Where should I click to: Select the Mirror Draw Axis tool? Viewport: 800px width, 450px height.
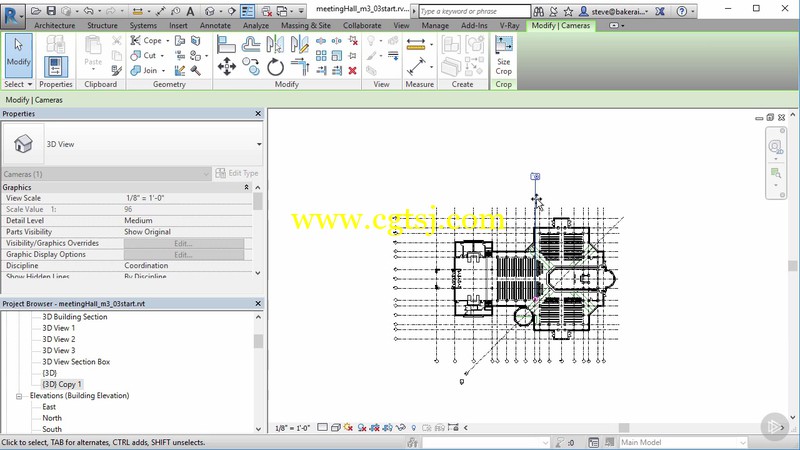pos(300,44)
